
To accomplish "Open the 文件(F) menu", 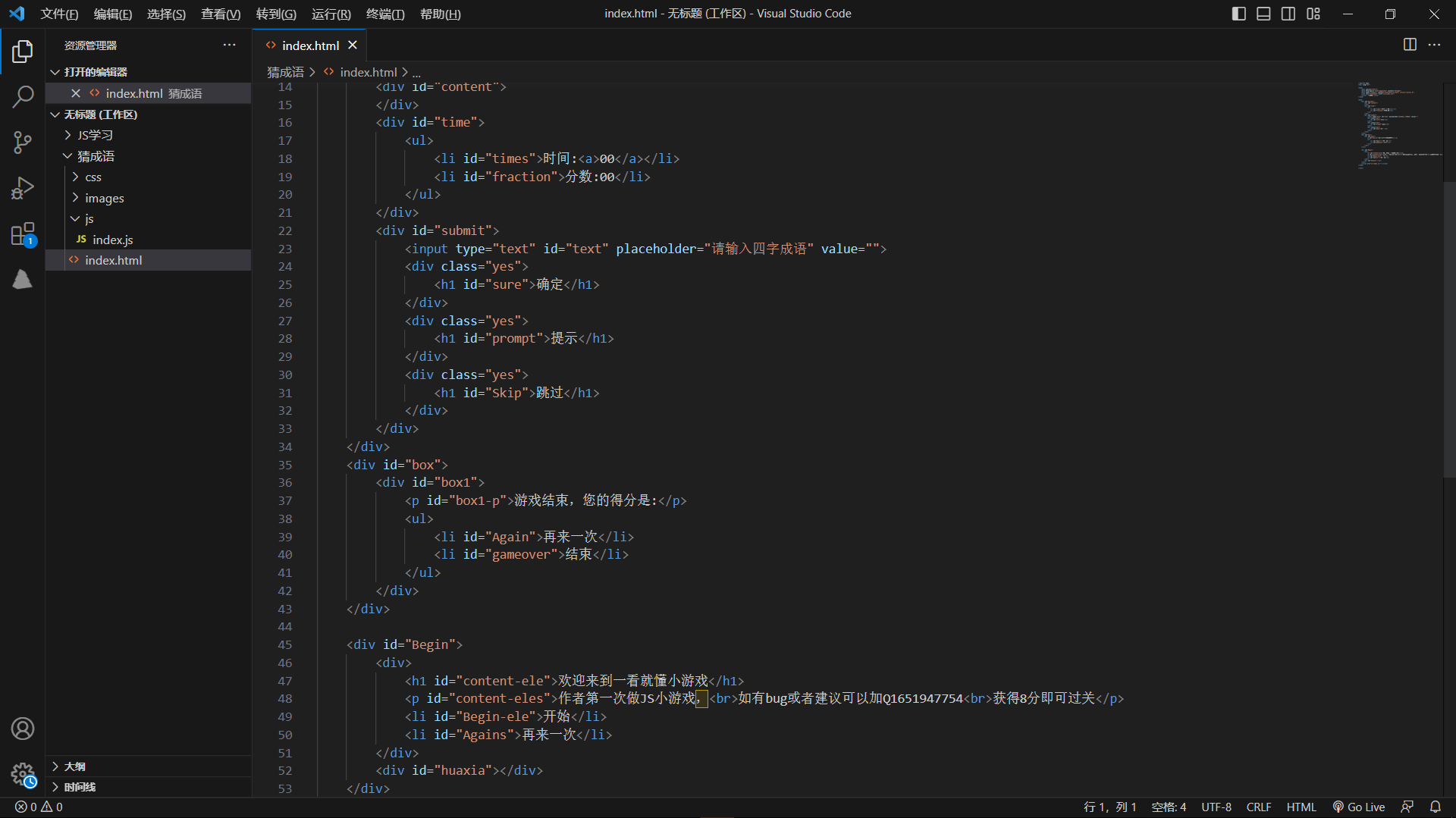I will pyautogui.click(x=59, y=14).
